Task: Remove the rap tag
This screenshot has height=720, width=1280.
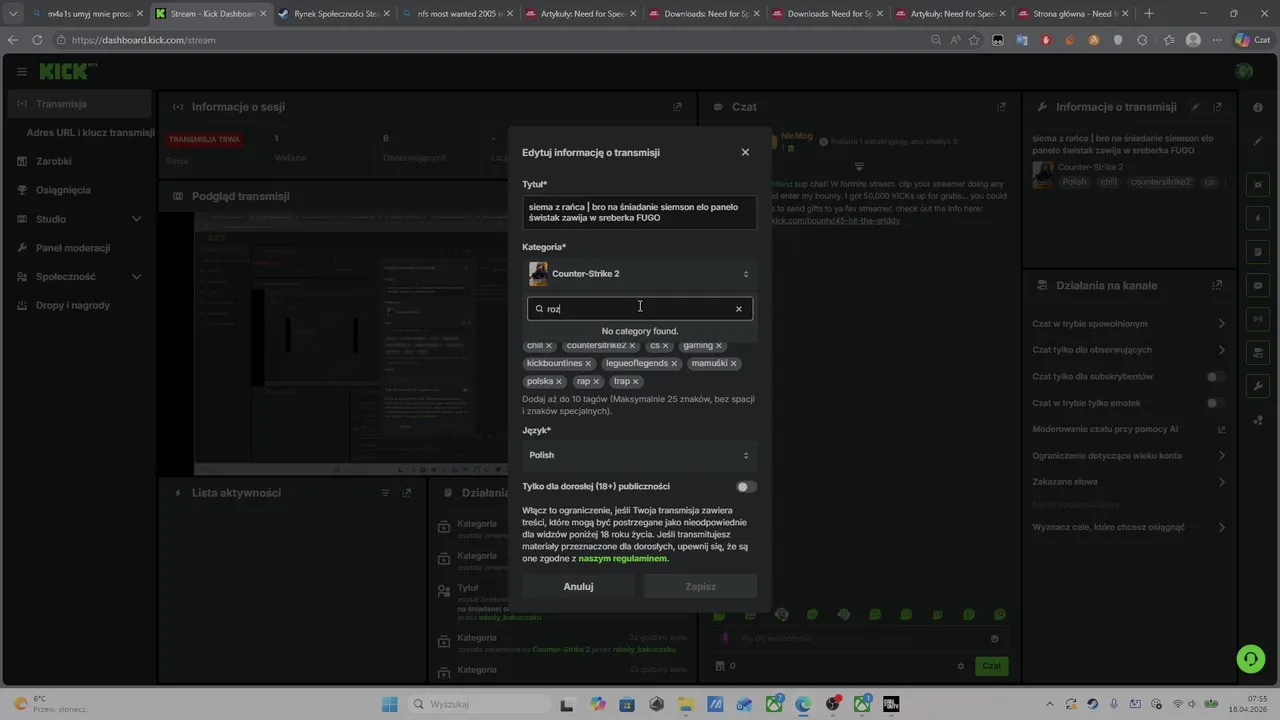Action: coord(597,382)
